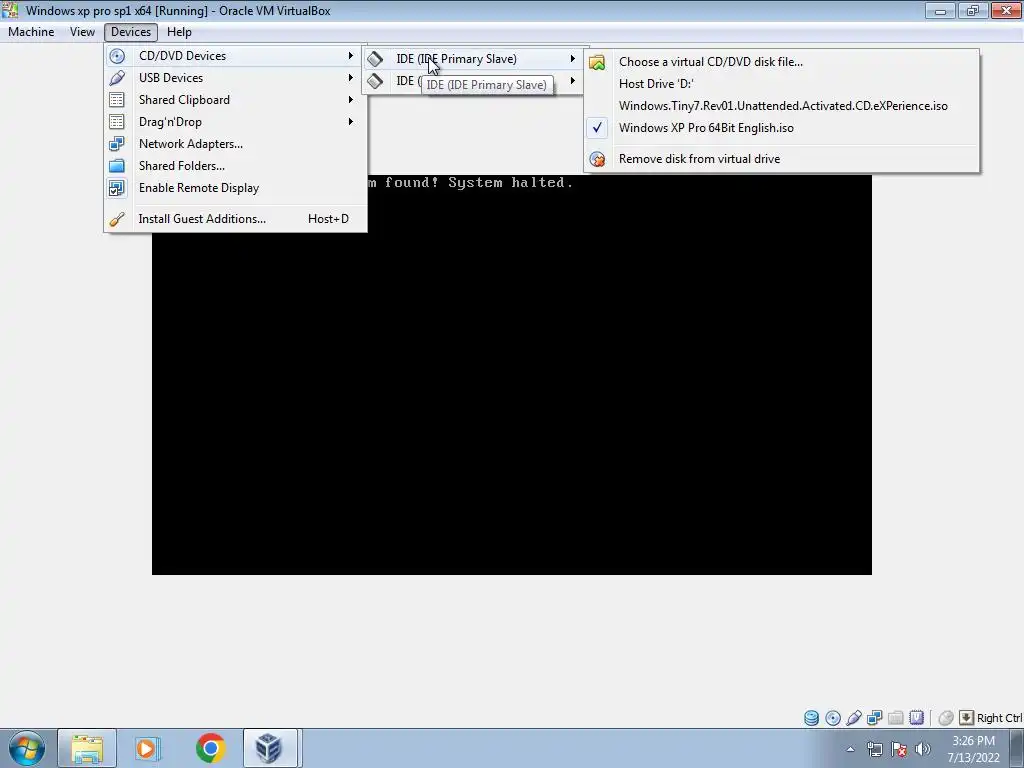Expand the Shared Clipboard submenu arrow
The image size is (1024, 768).
pos(351,100)
